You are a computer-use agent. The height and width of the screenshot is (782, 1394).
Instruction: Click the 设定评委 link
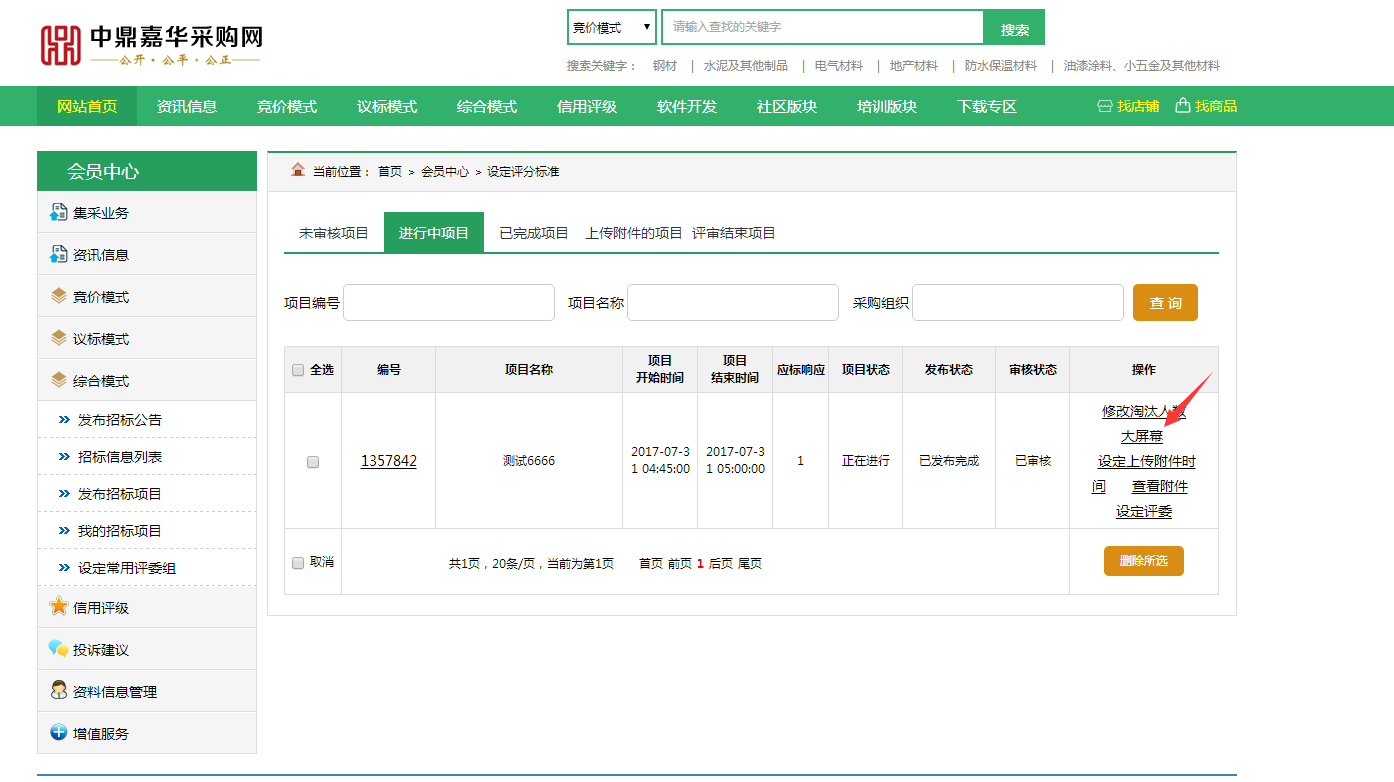tap(1144, 512)
